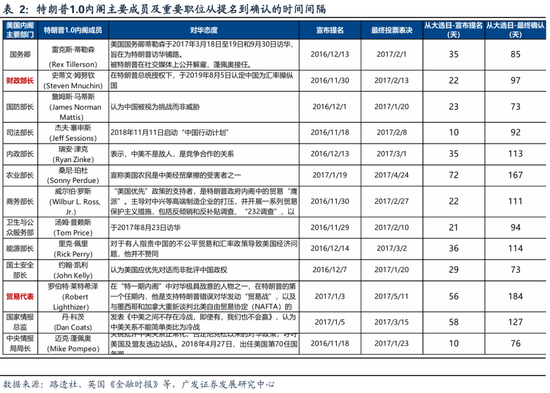The image size is (550, 393).
Task: Click the value 113
Action: 515,154
